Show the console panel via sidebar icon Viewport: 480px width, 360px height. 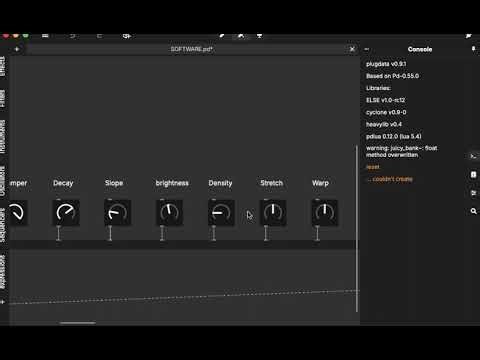click(473, 156)
